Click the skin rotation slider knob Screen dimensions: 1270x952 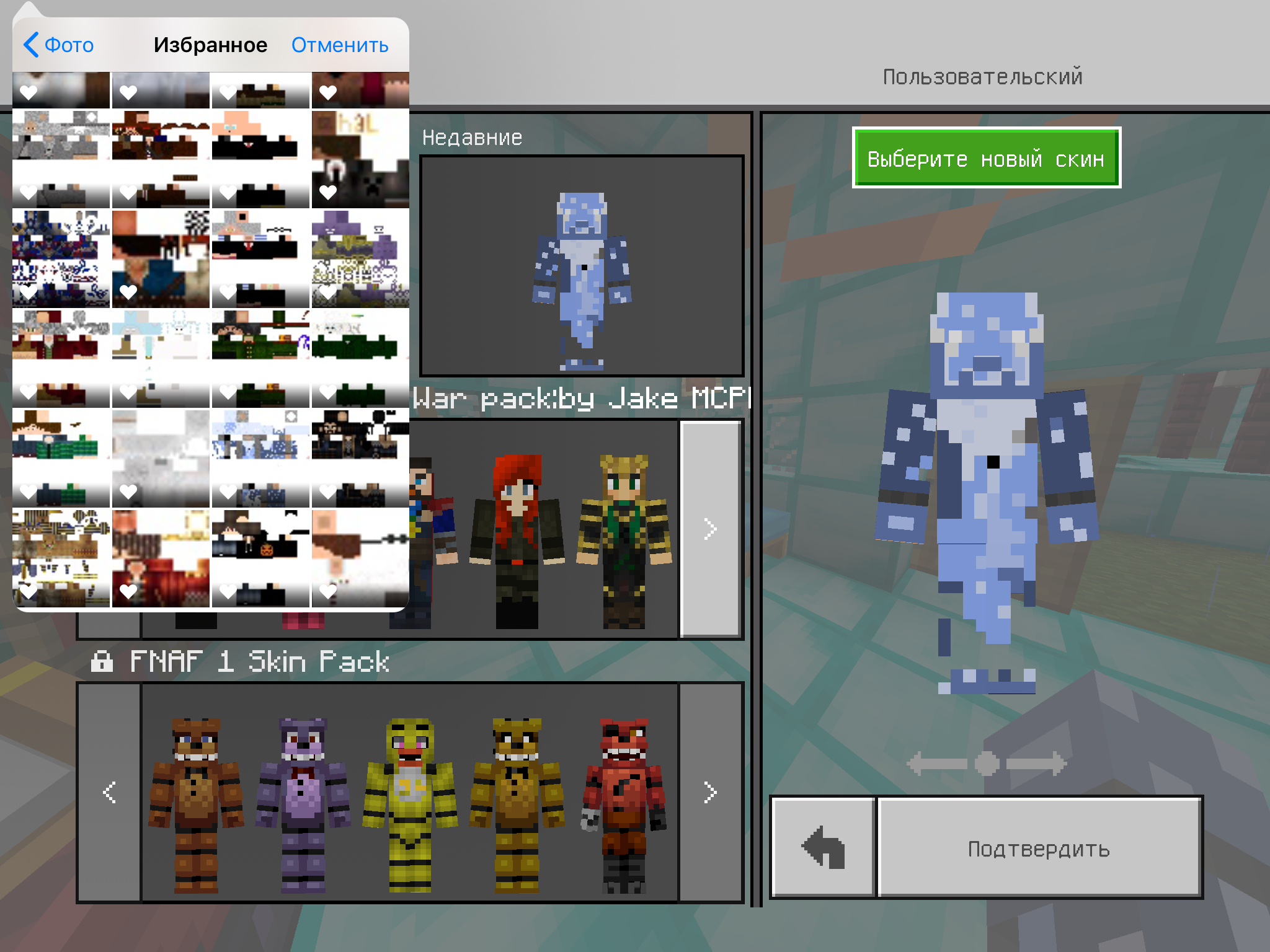pyautogui.click(x=987, y=764)
